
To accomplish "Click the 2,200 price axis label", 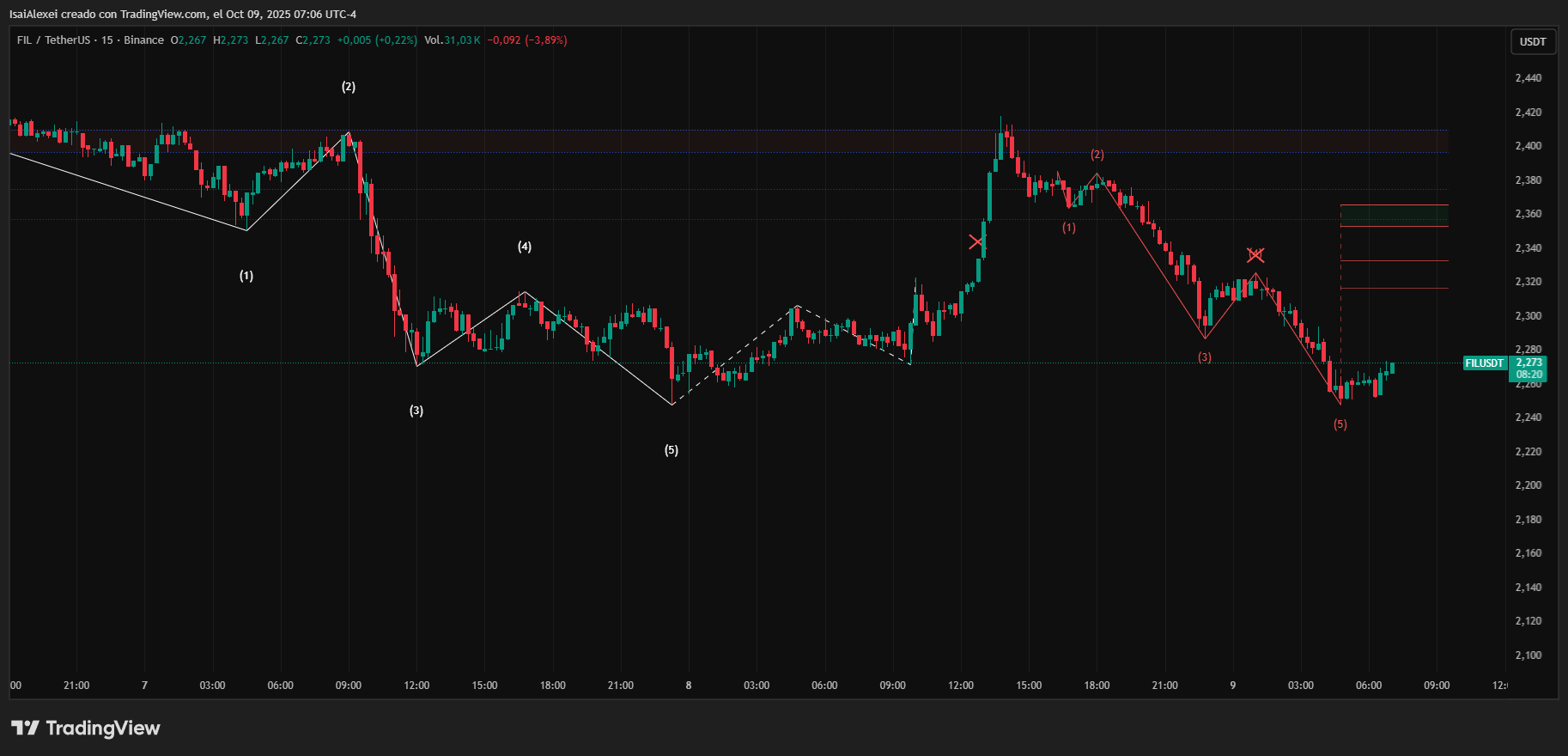I will coord(1528,485).
